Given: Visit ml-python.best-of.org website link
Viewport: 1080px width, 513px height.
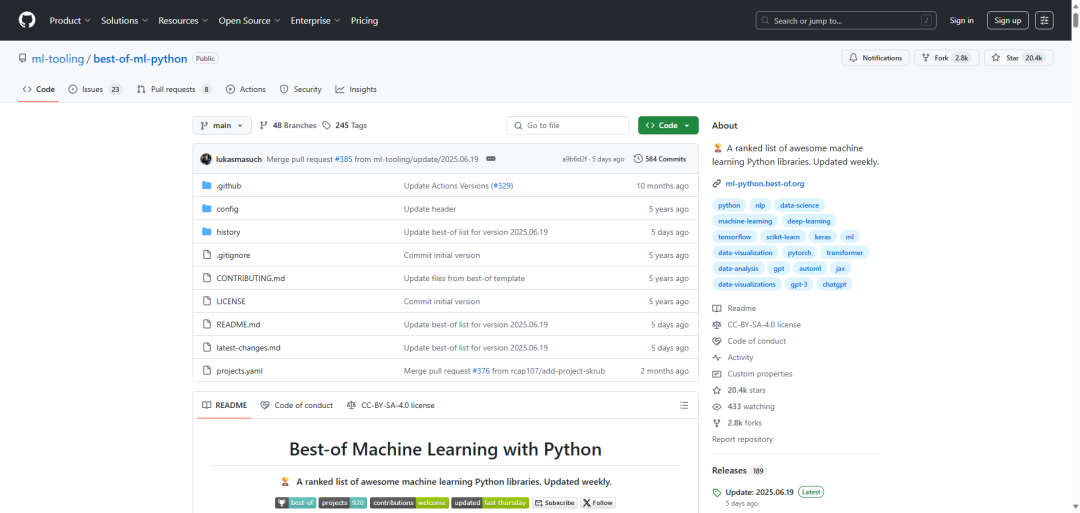Looking at the screenshot, I should point(765,184).
